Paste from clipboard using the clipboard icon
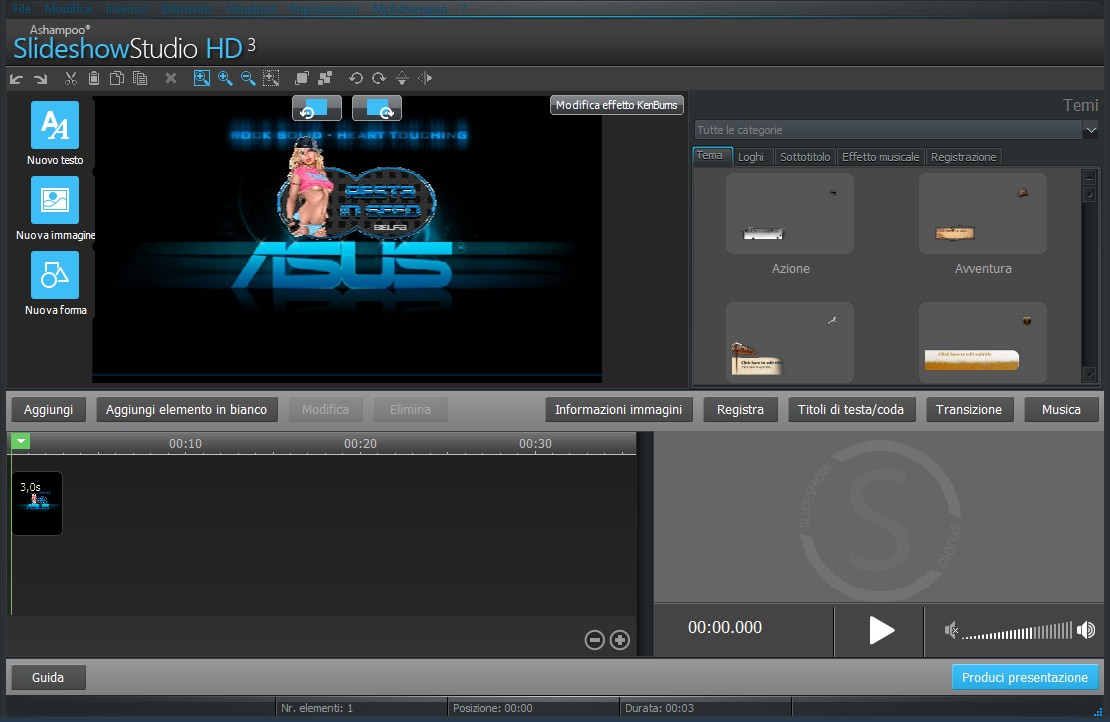 tap(93, 79)
